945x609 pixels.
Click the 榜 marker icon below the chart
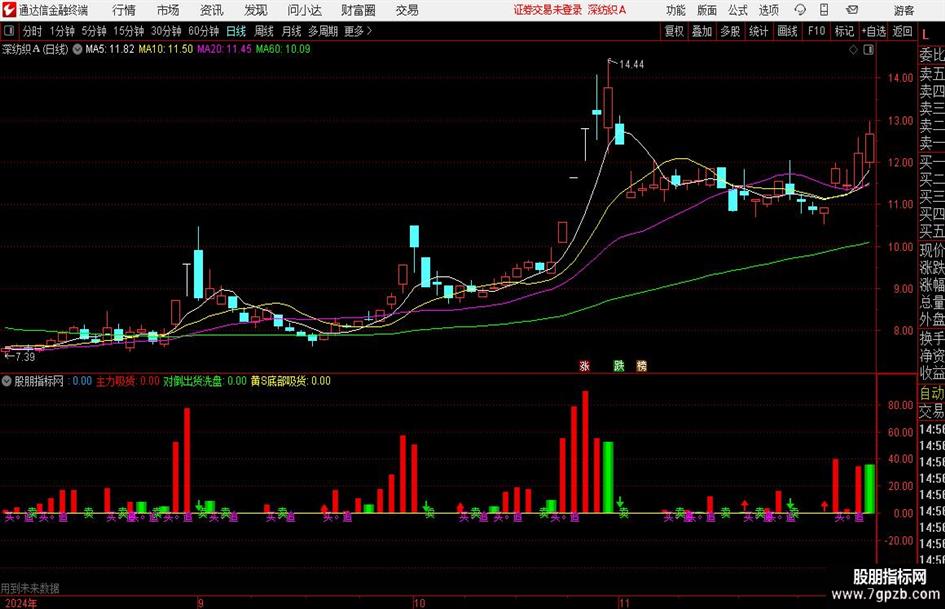click(641, 365)
